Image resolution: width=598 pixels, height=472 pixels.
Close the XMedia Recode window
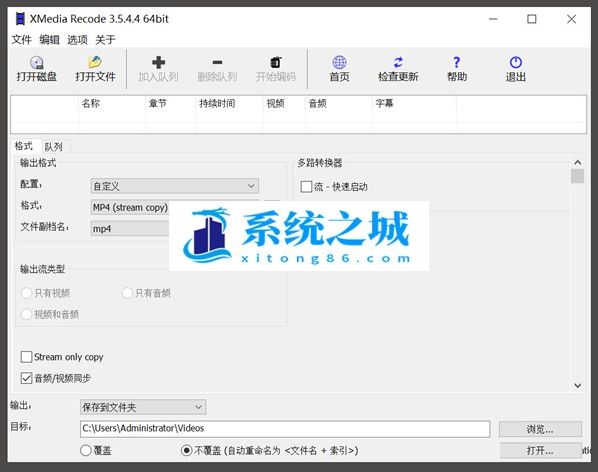[571, 19]
